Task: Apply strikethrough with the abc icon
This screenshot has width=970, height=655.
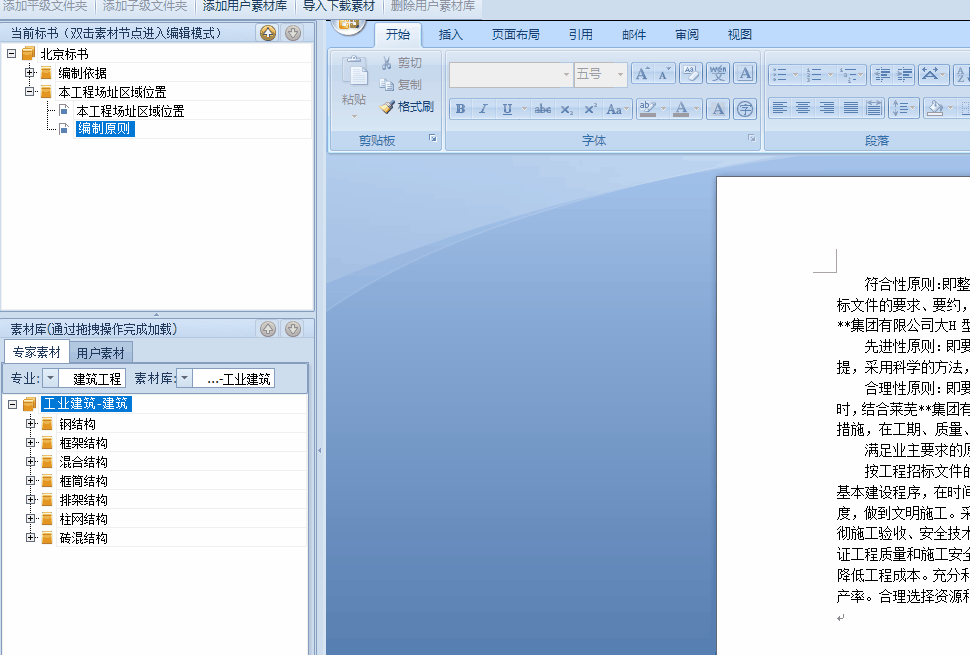Action: tap(542, 109)
